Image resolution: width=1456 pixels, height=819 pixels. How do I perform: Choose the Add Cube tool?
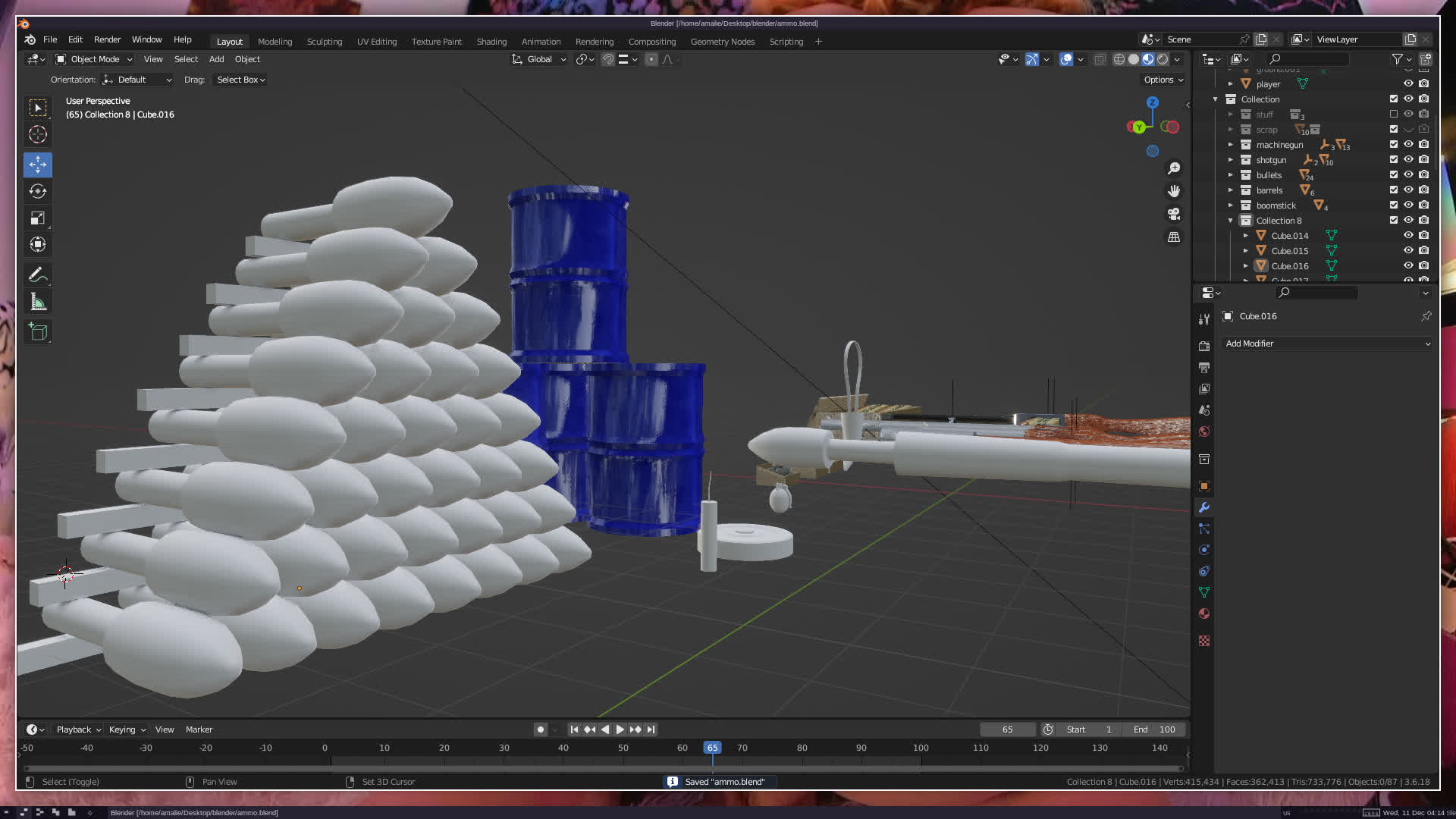pos(37,332)
